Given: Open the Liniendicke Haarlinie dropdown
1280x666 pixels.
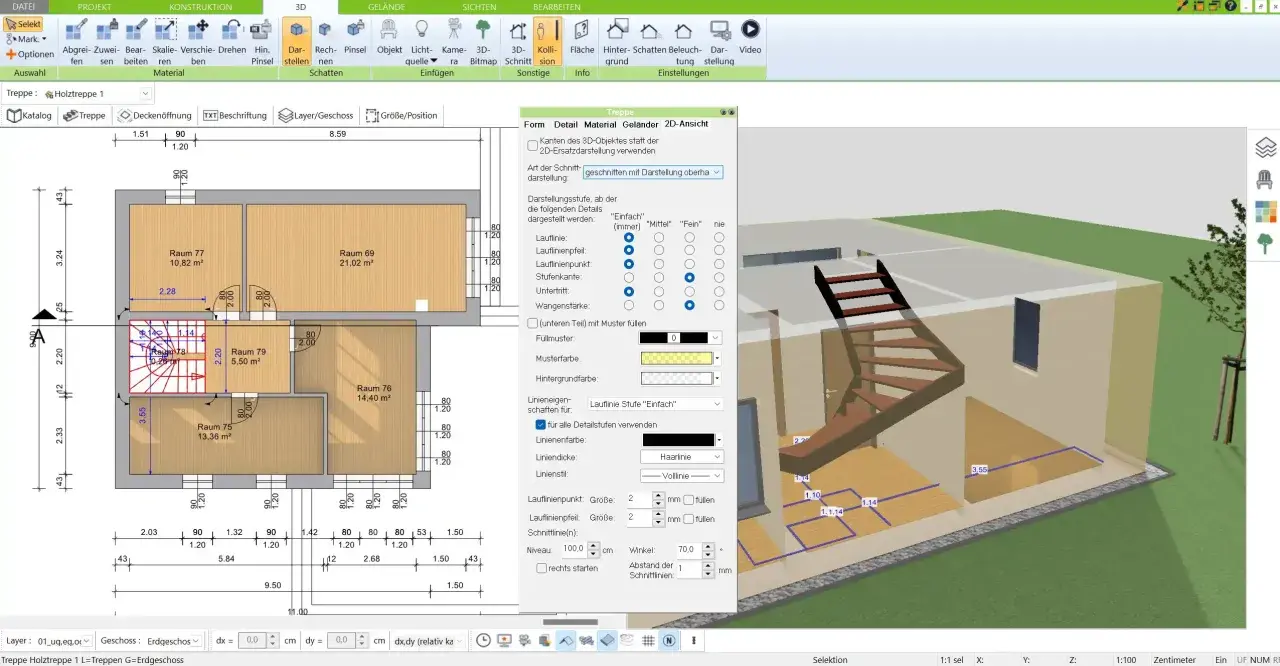Looking at the screenshot, I should tap(681, 456).
